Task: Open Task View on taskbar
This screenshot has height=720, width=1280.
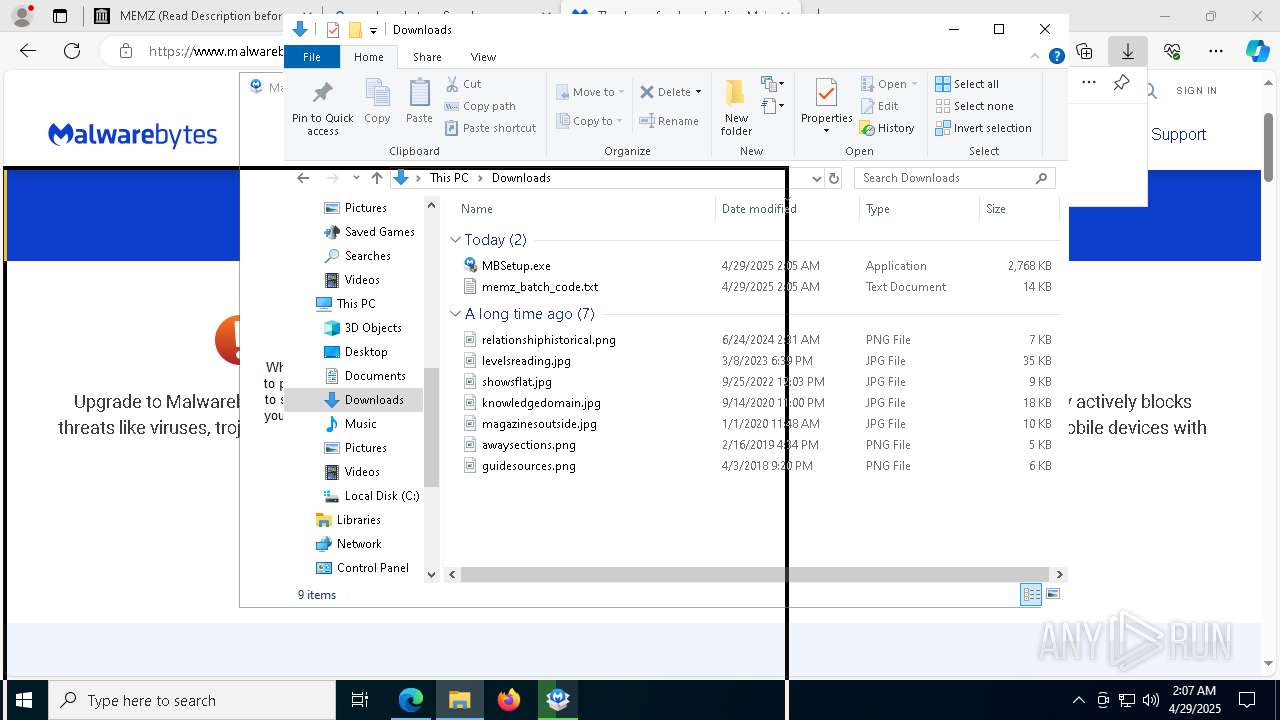Action: [x=360, y=700]
